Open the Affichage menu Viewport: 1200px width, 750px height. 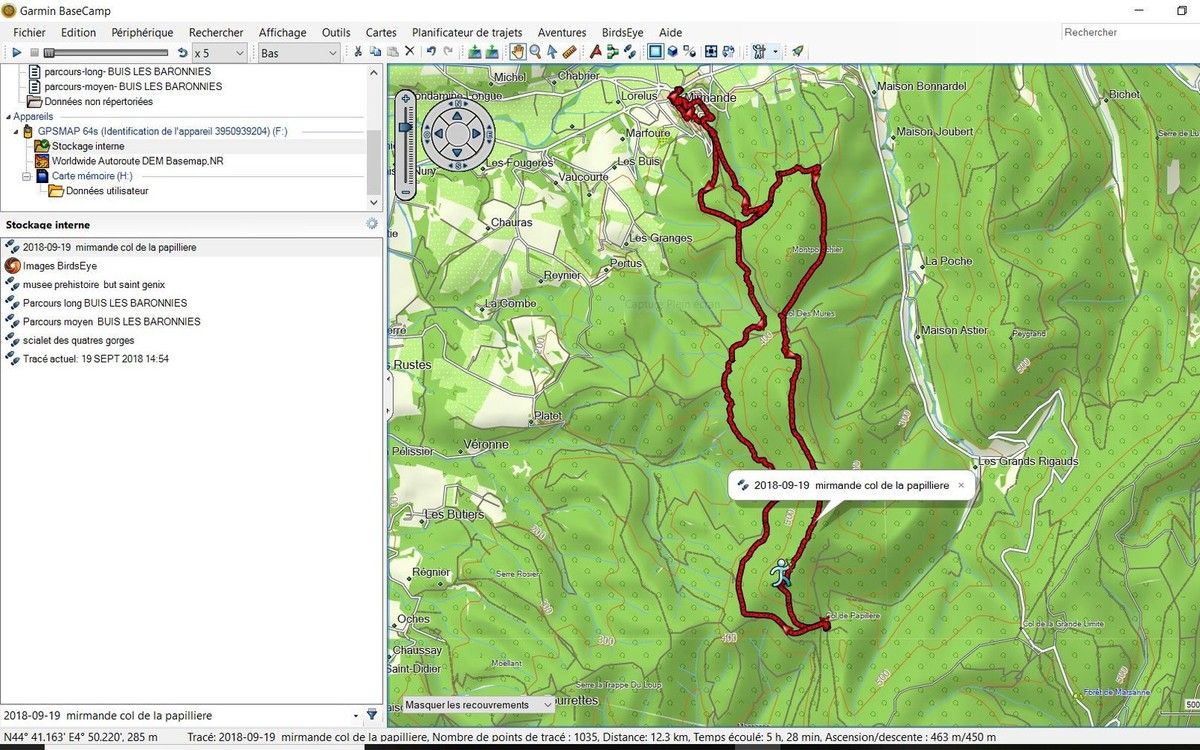click(x=283, y=33)
